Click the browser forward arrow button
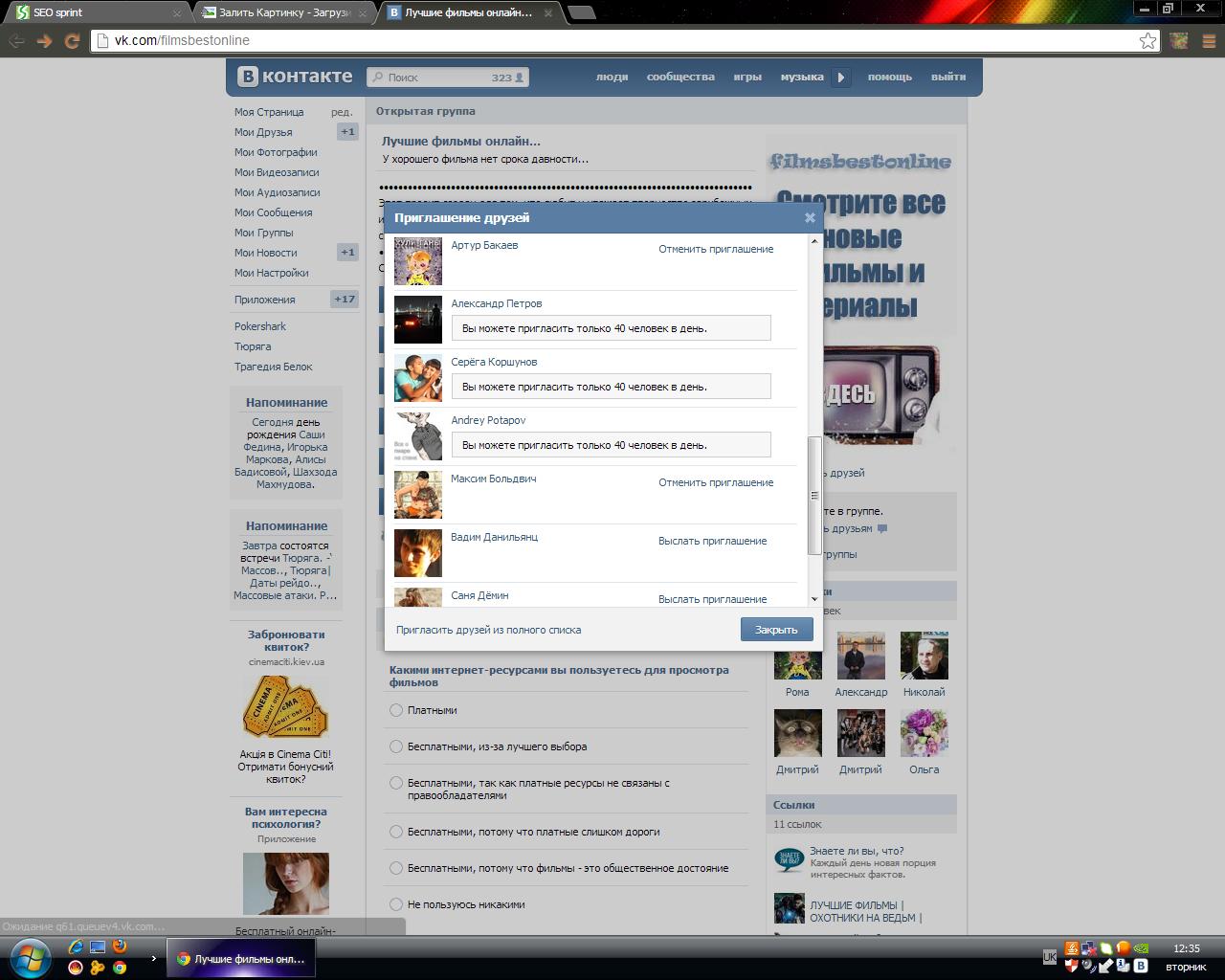 [x=44, y=40]
